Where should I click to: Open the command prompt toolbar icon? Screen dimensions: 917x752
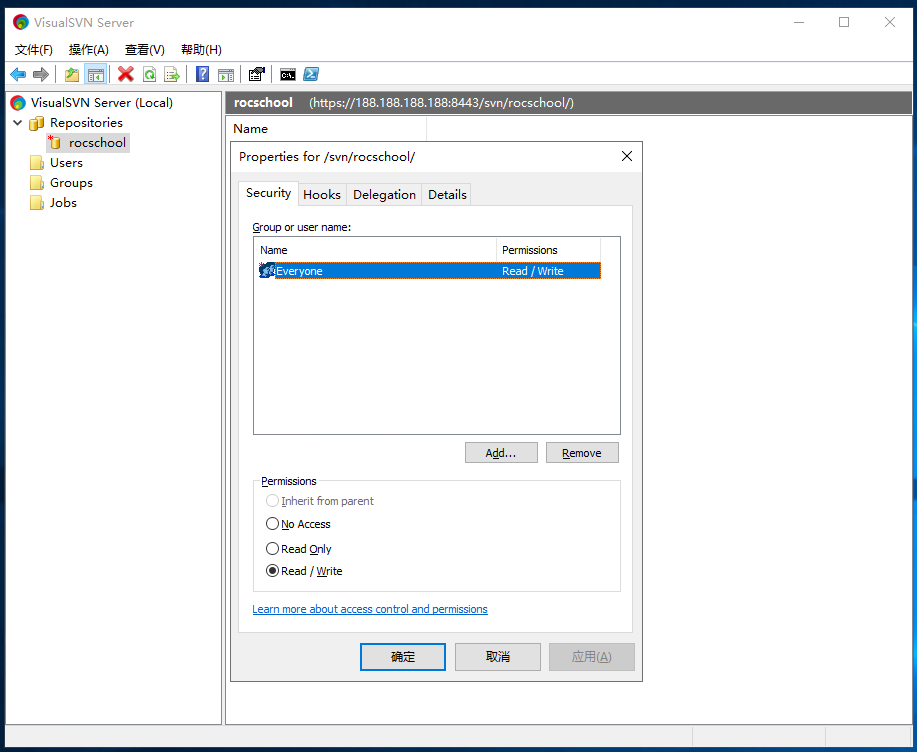[288, 74]
